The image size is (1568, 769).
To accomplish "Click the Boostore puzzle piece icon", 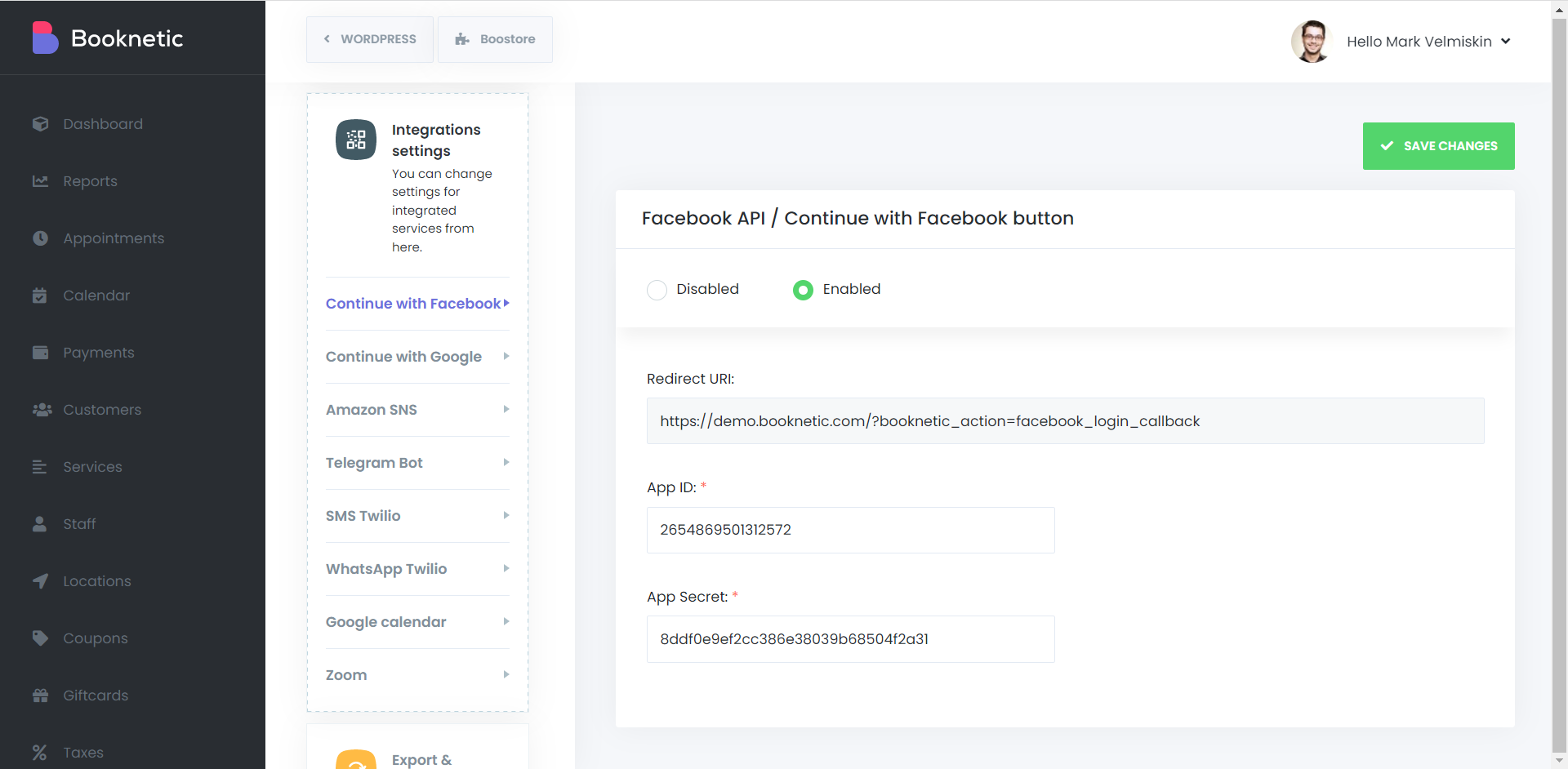I will 462,39.
